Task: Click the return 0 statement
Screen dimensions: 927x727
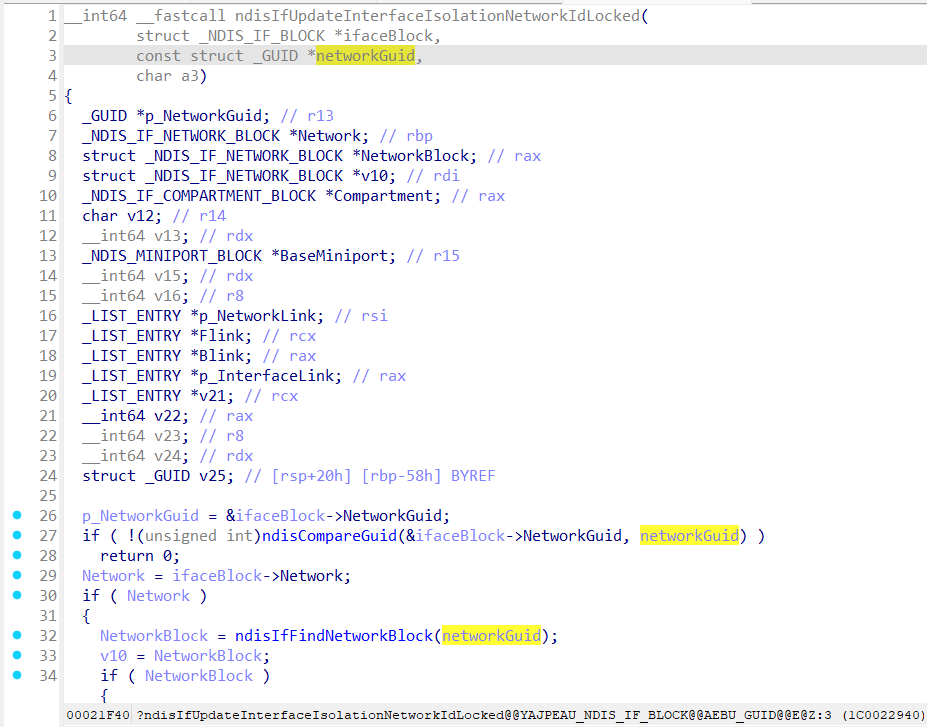Action: click(139, 556)
